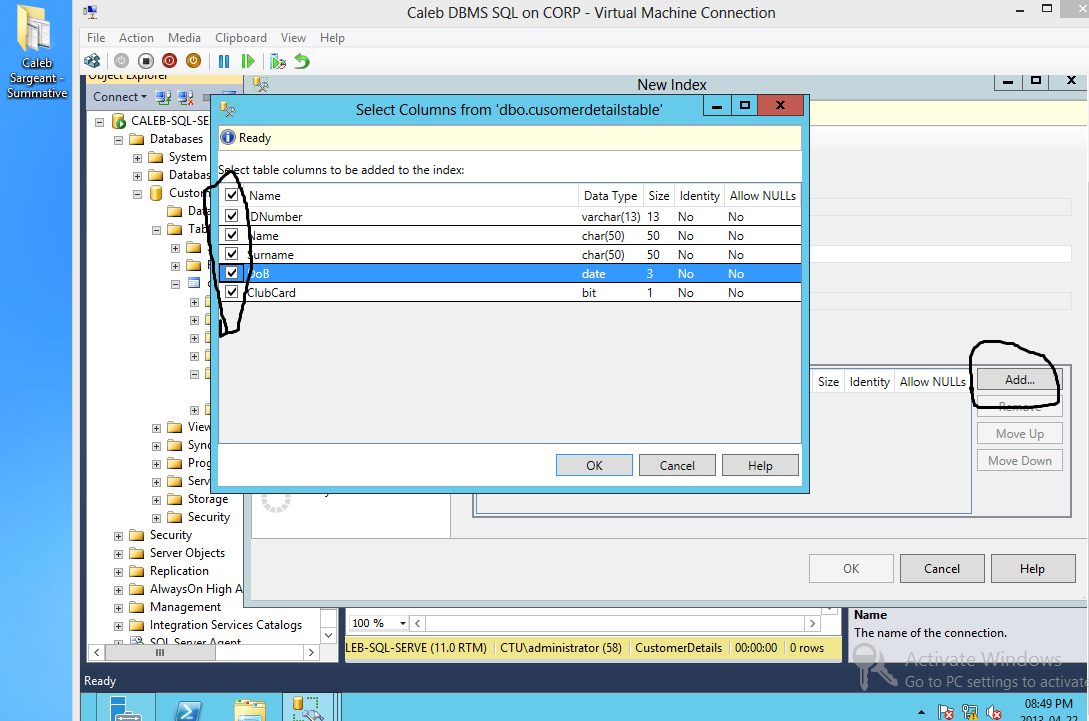Expand the Server Objects node
The width and height of the screenshot is (1089, 721).
pyautogui.click(x=118, y=554)
